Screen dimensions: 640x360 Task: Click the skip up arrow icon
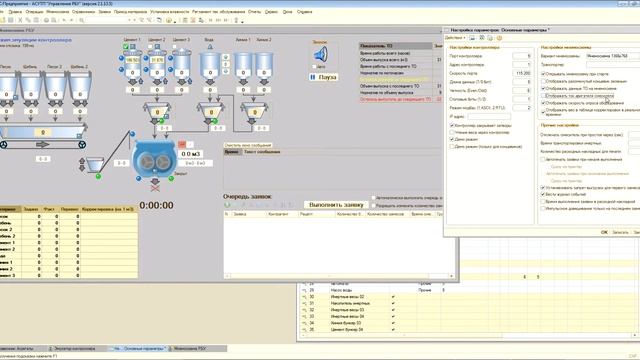point(82,161)
